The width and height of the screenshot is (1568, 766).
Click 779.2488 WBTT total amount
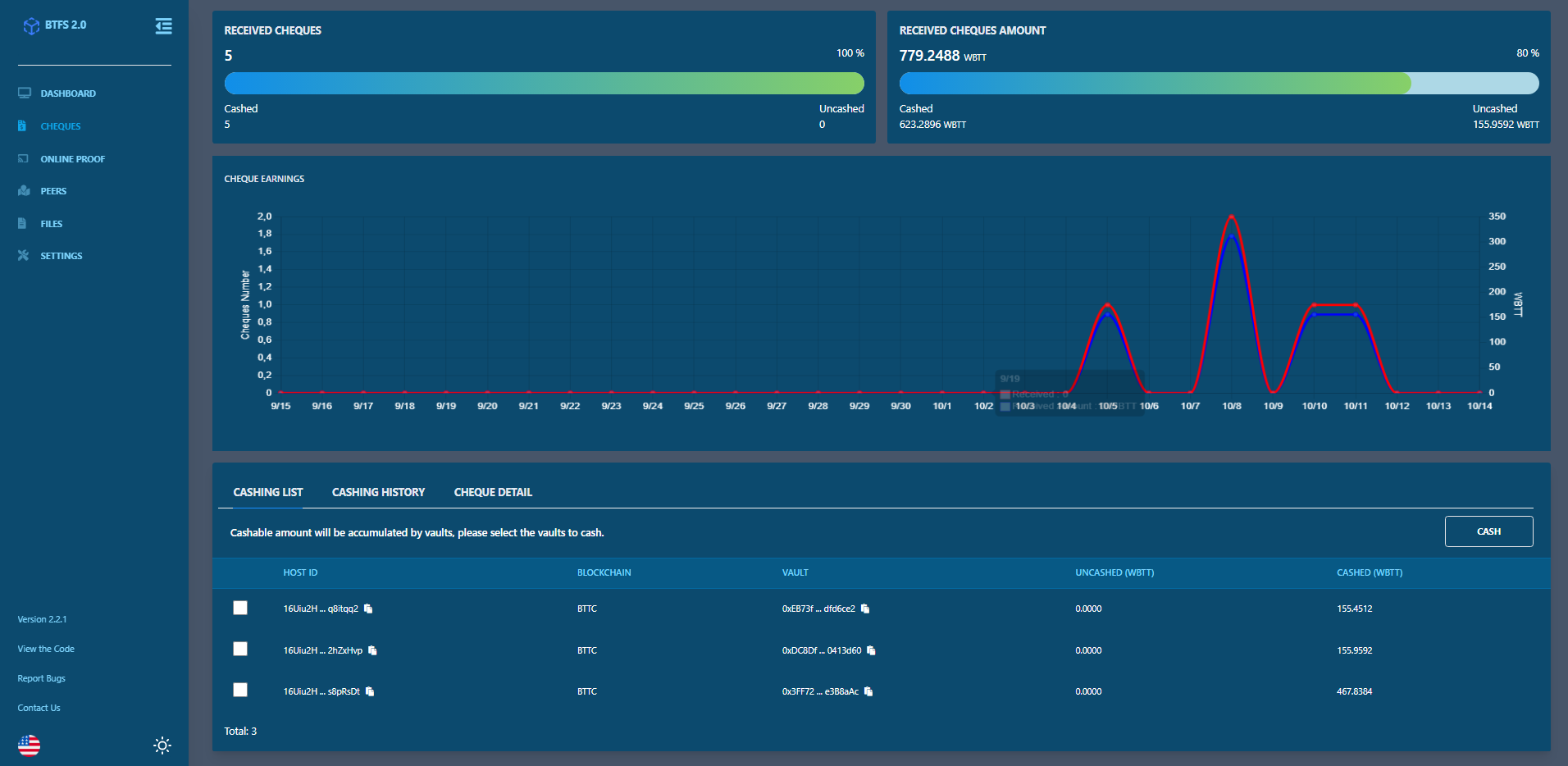tap(942, 56)
